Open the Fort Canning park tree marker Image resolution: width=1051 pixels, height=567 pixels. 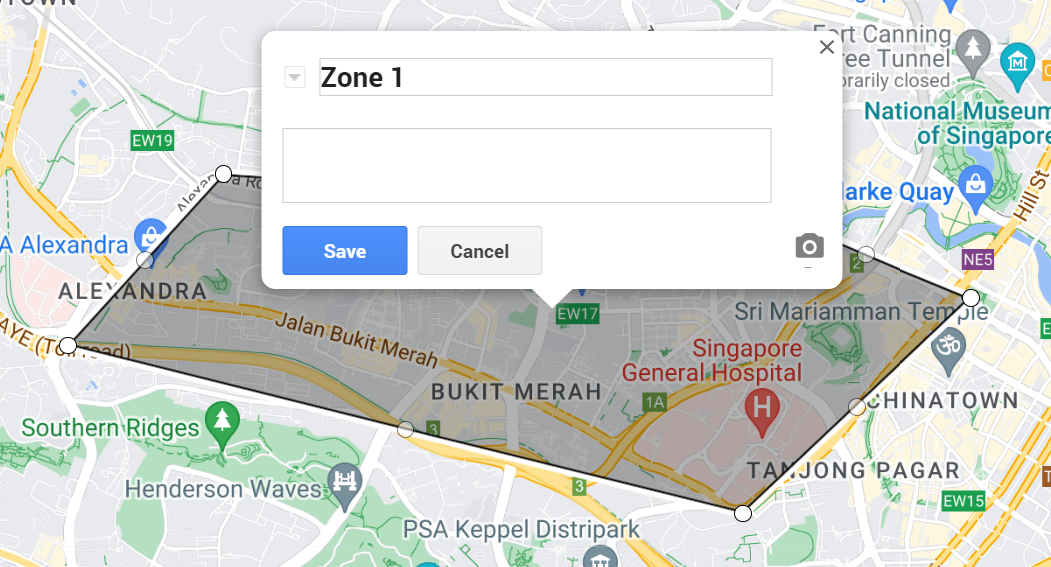tap(973, 52)
